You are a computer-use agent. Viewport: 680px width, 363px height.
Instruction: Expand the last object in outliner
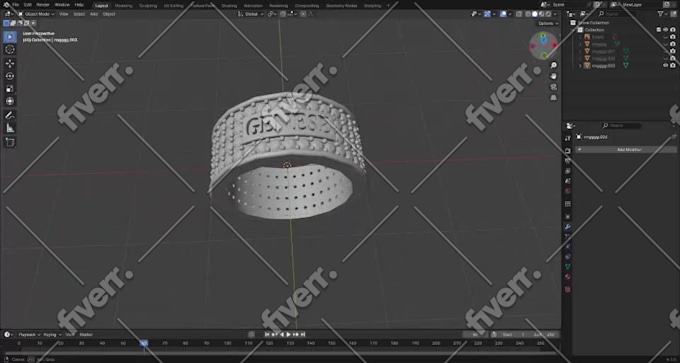click(580, 65)
